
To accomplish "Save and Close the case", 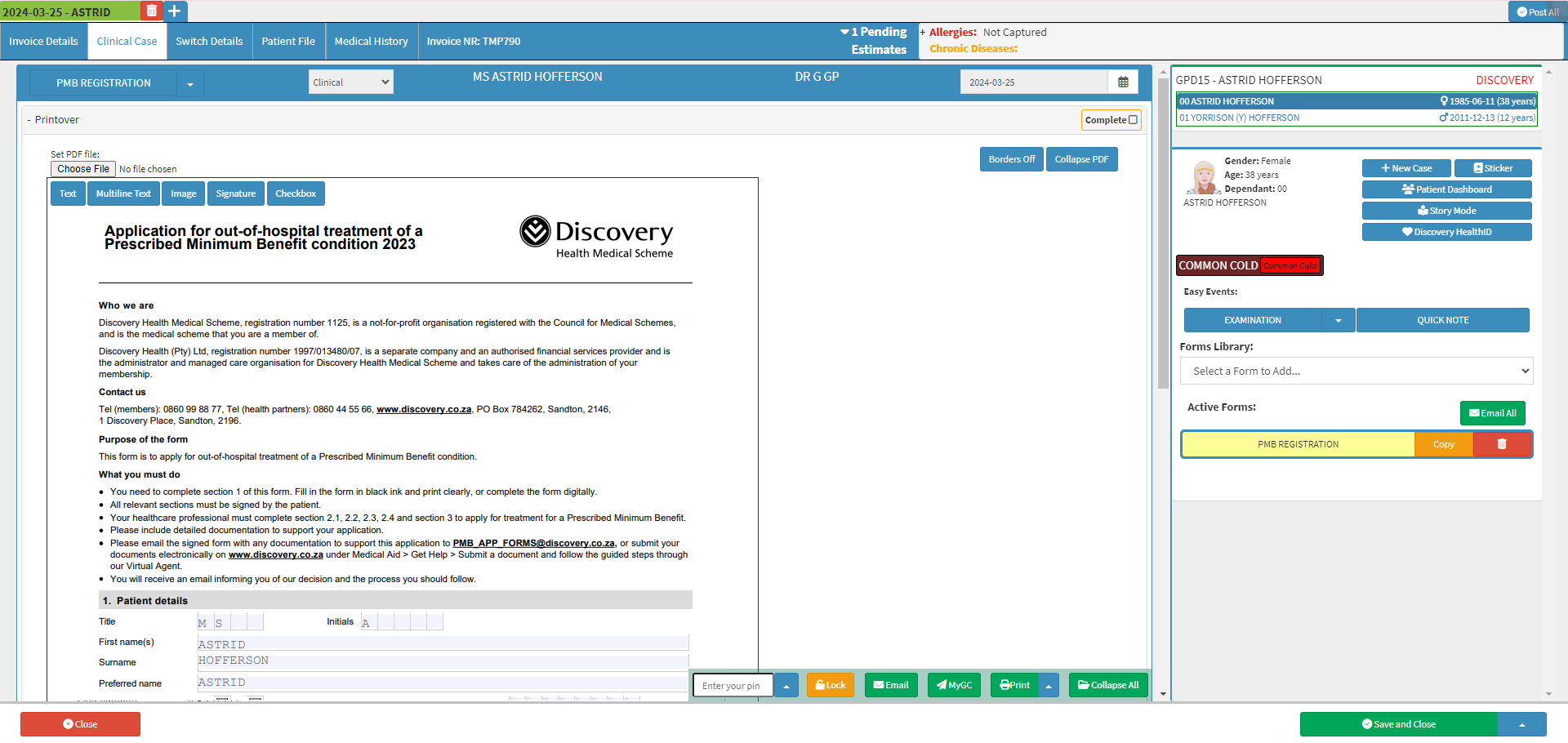I will point(1399,724).
